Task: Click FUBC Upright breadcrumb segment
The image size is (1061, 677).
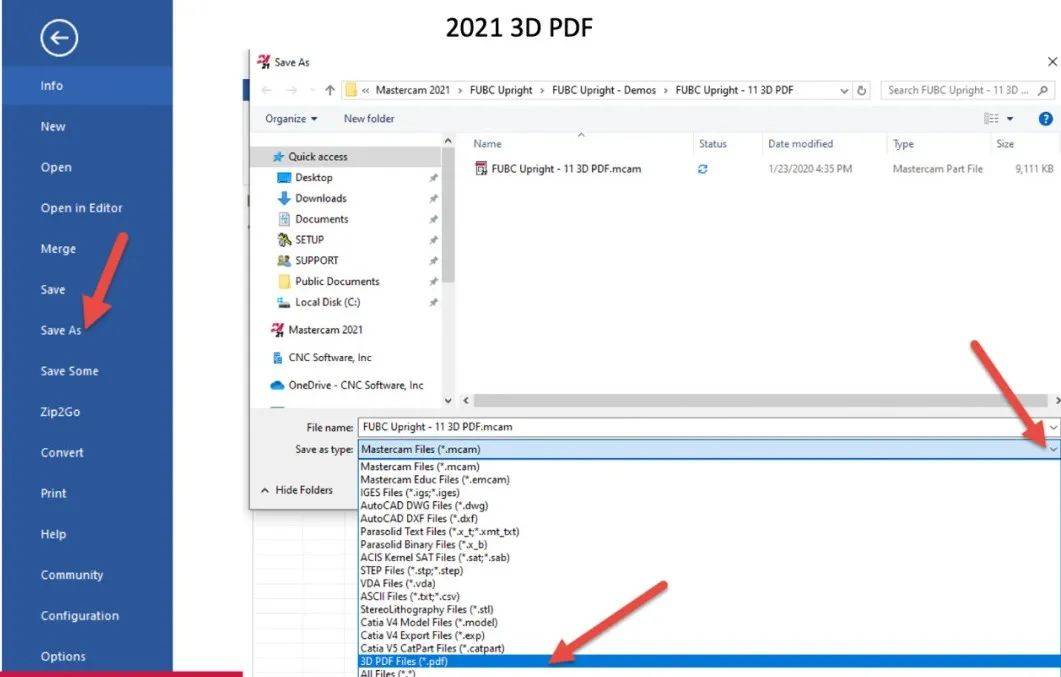Action: [501, 90]
